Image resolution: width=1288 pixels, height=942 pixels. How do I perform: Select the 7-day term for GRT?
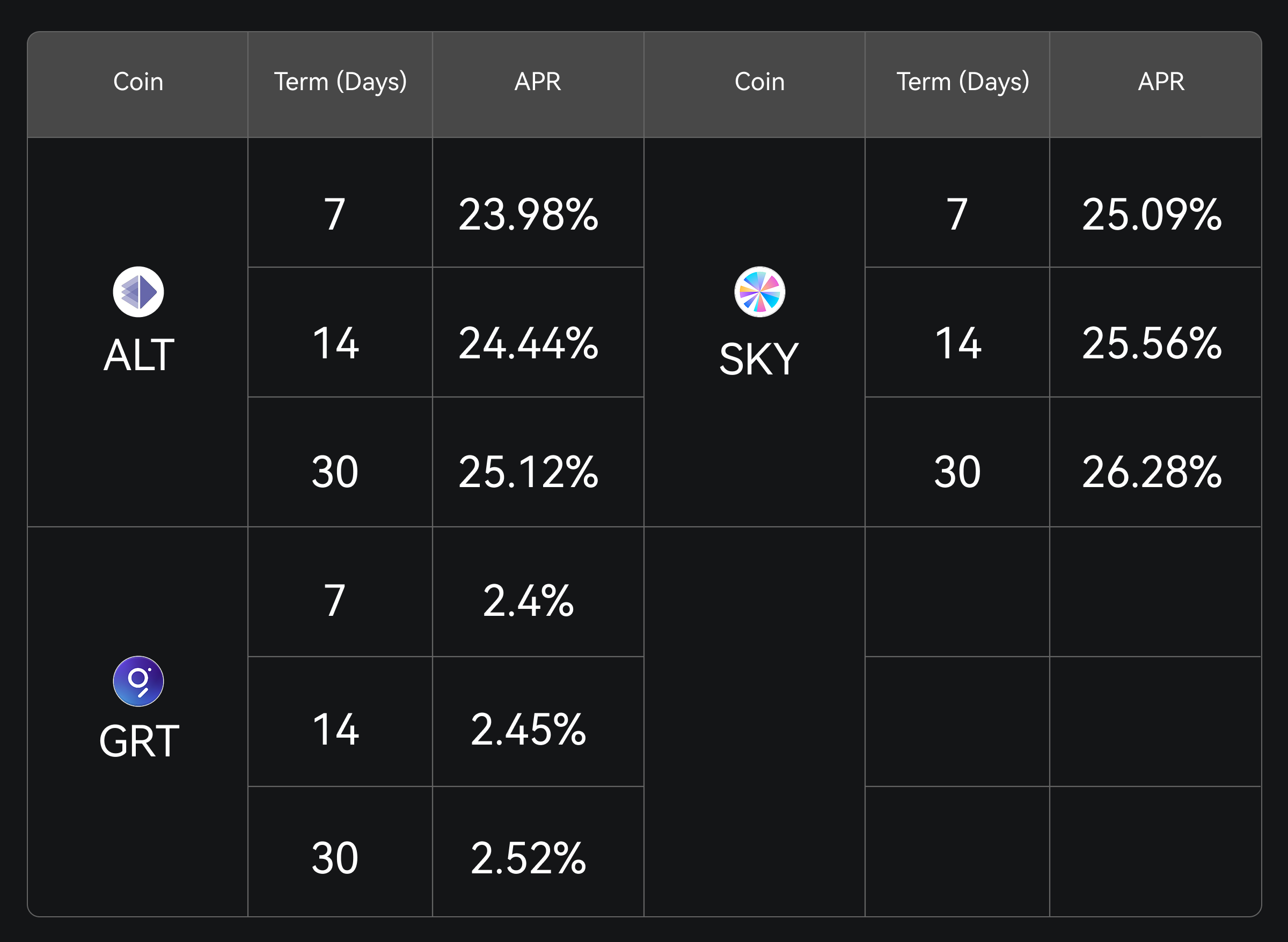coord(335,600)
